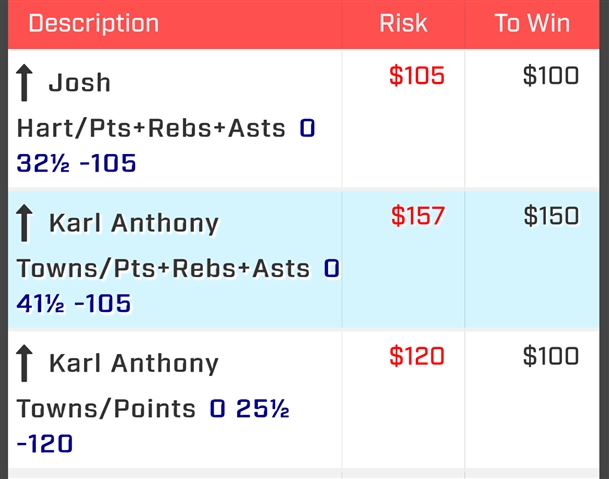Click the Description column header
This screenshot has height=479, width=609.
tap(94, 23)
